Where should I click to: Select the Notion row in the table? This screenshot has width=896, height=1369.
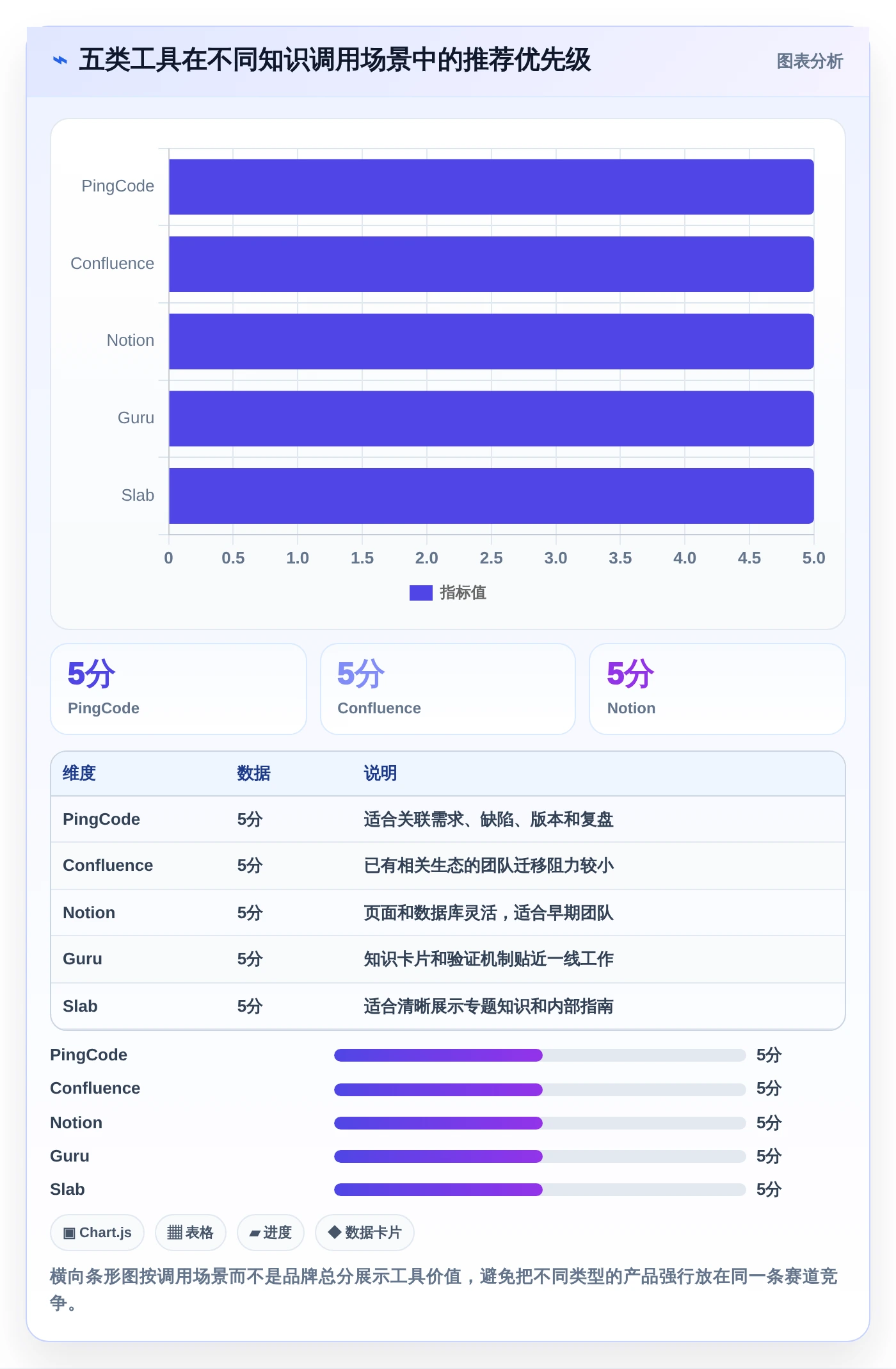(x=448, y=912)
